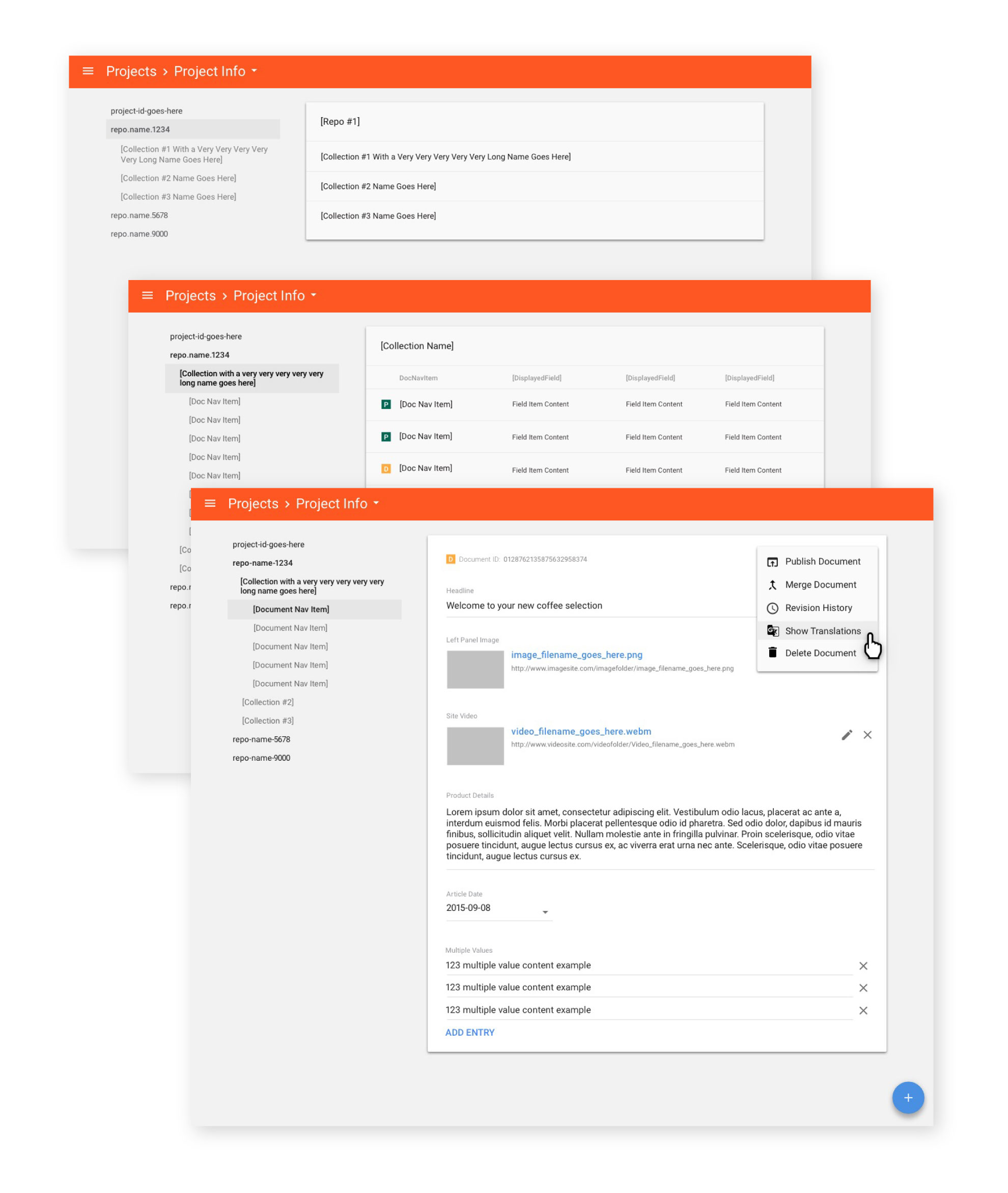This screenshot has width=1008, height=1193.
Task: Click the ADD ENTRY link
Action: point(470,1033)
